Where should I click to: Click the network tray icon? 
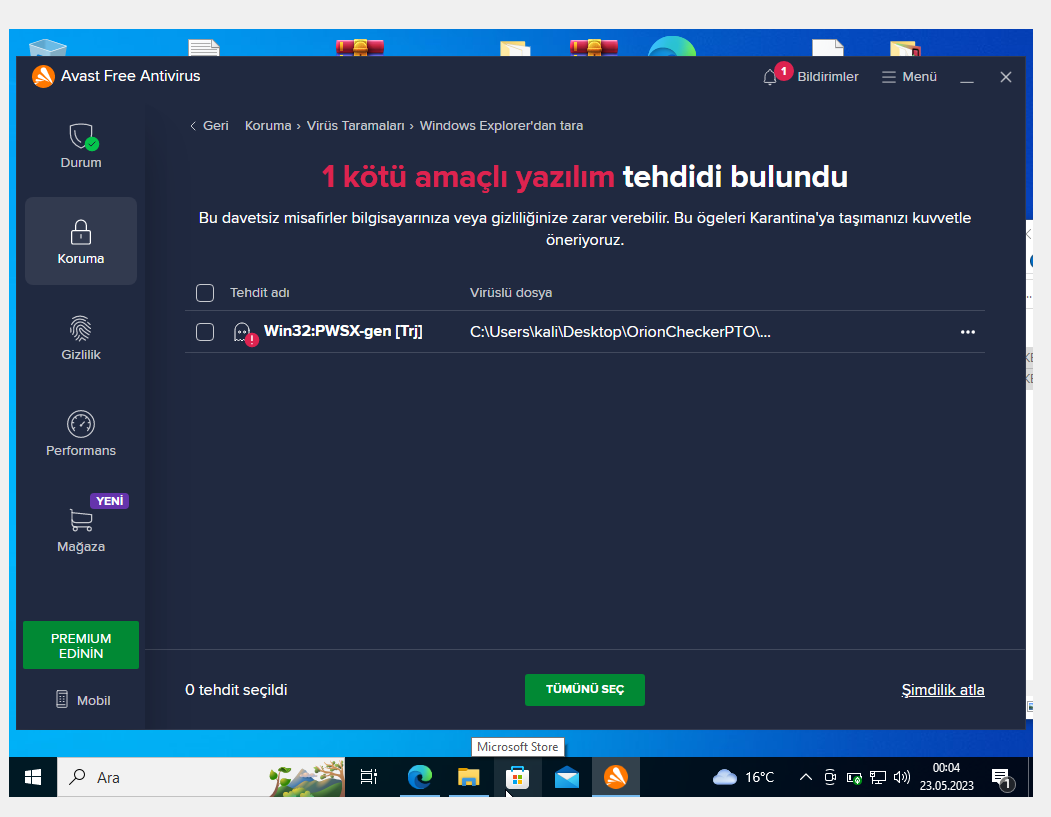point(877,777)
